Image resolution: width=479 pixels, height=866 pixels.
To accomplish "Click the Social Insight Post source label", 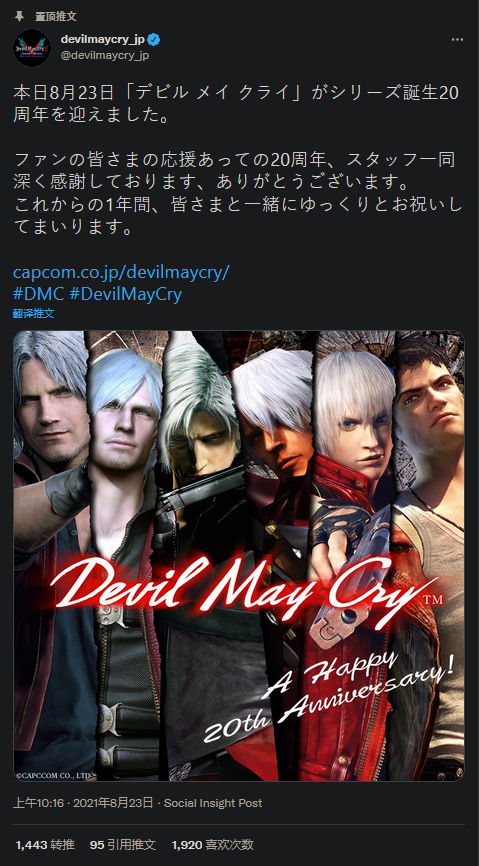I will [x=213, y=803].
